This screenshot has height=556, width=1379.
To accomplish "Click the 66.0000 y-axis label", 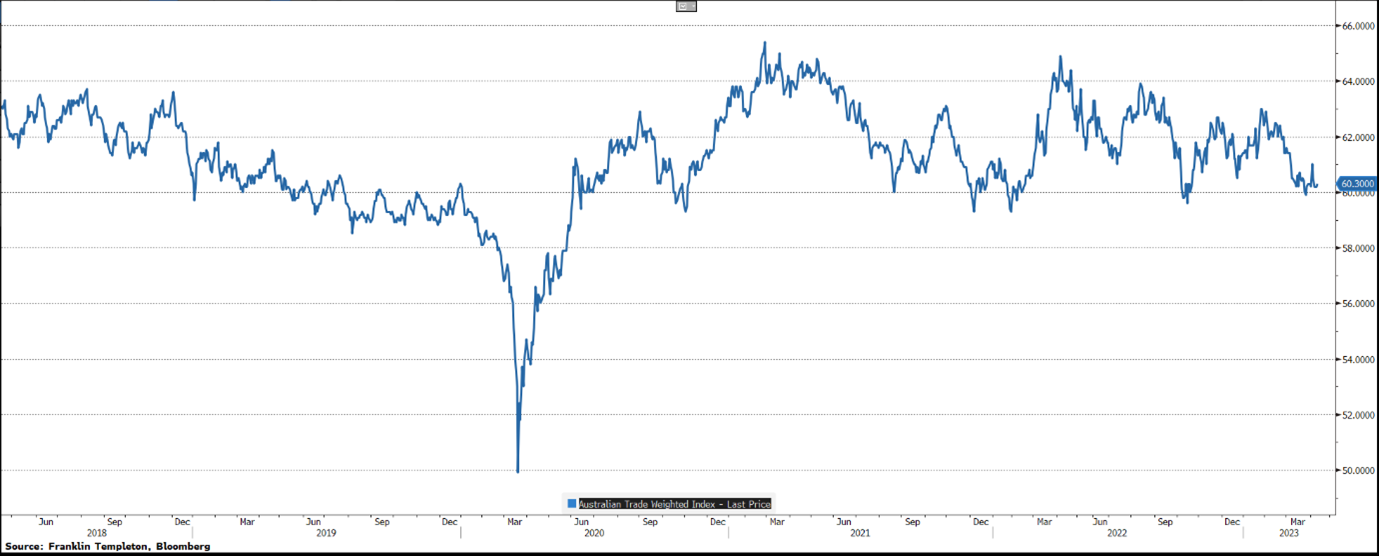I will [1357, 26].
